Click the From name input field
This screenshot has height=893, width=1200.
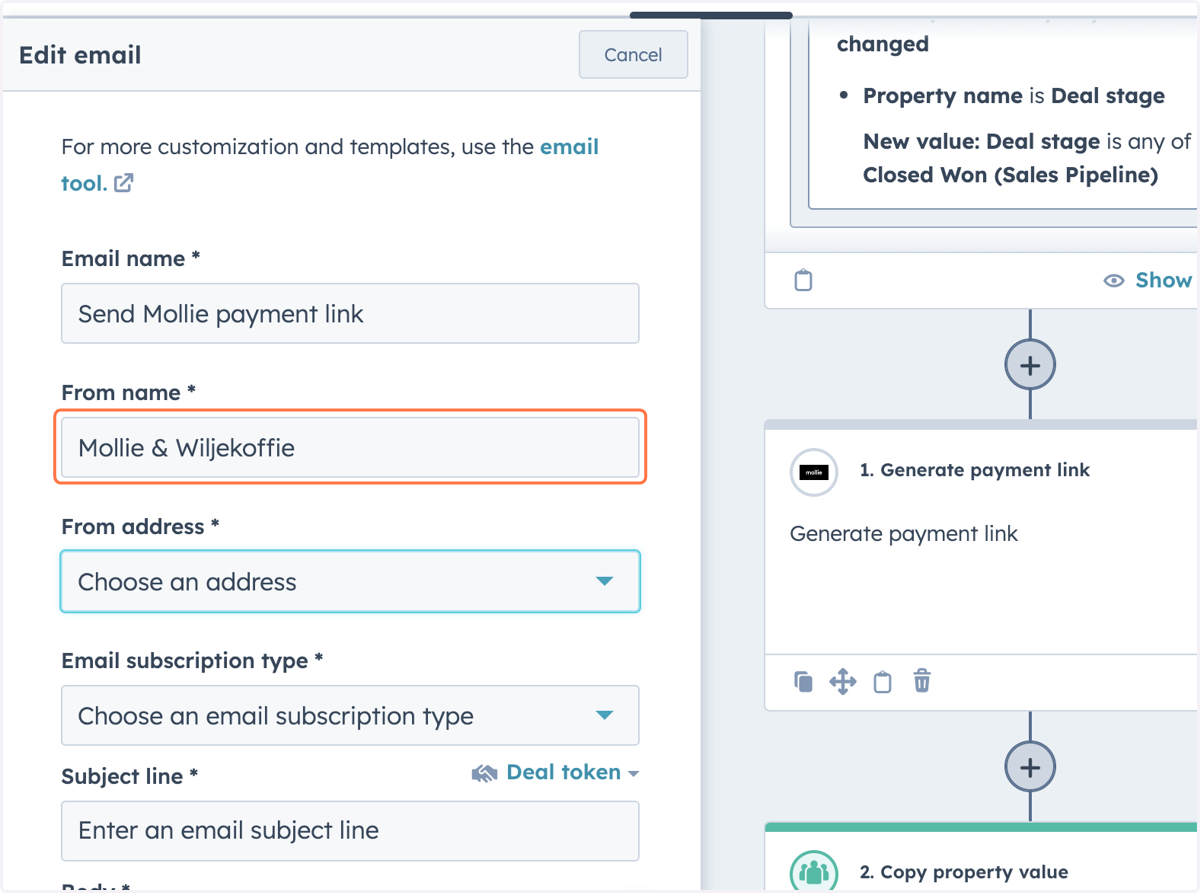click(350, 448)
